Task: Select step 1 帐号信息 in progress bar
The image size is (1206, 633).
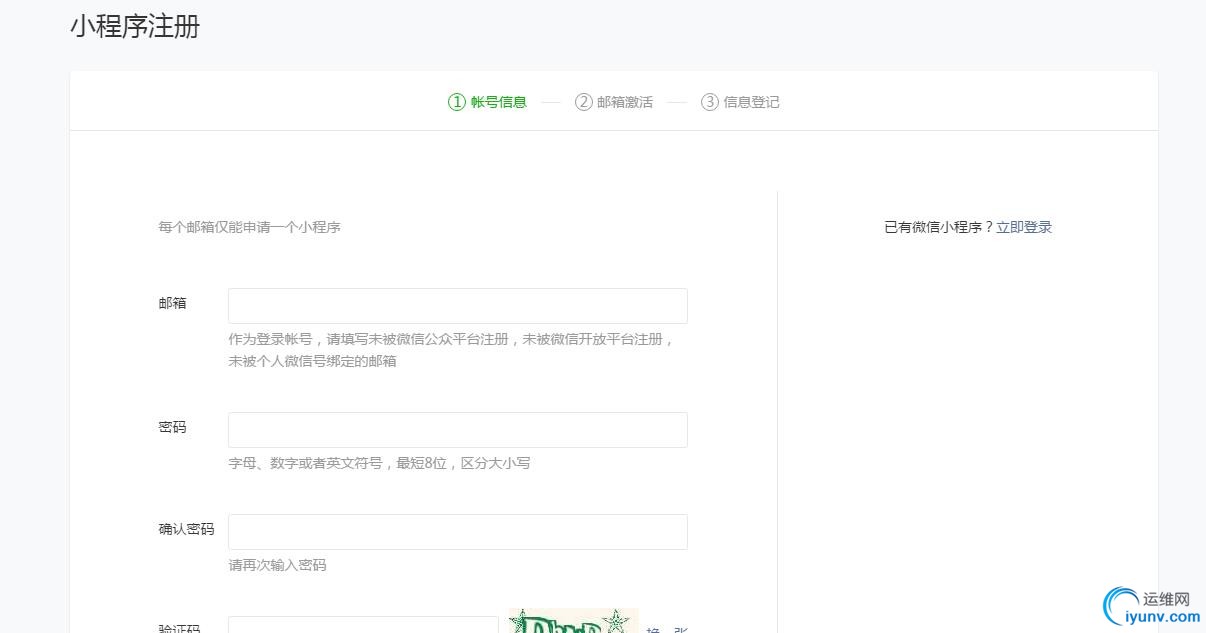Action: [x=487, y=102]
